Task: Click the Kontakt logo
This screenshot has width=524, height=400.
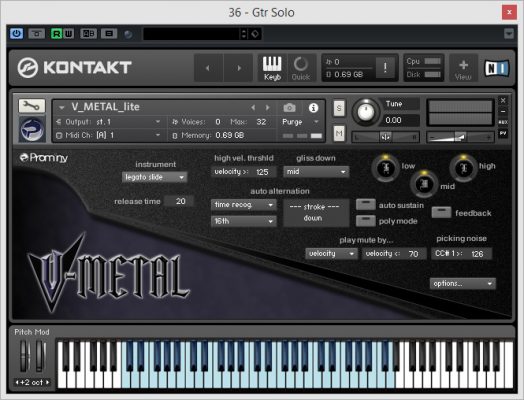Action: tap(75, 68)
